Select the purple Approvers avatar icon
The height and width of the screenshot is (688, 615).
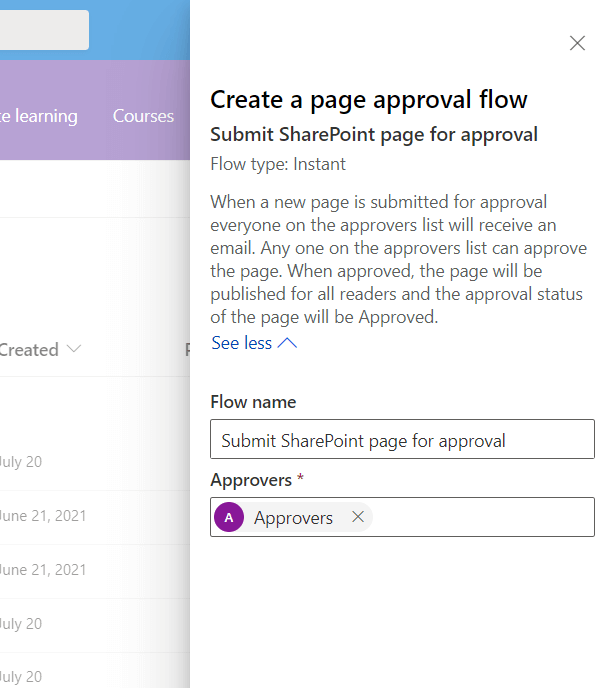[229, 517]
